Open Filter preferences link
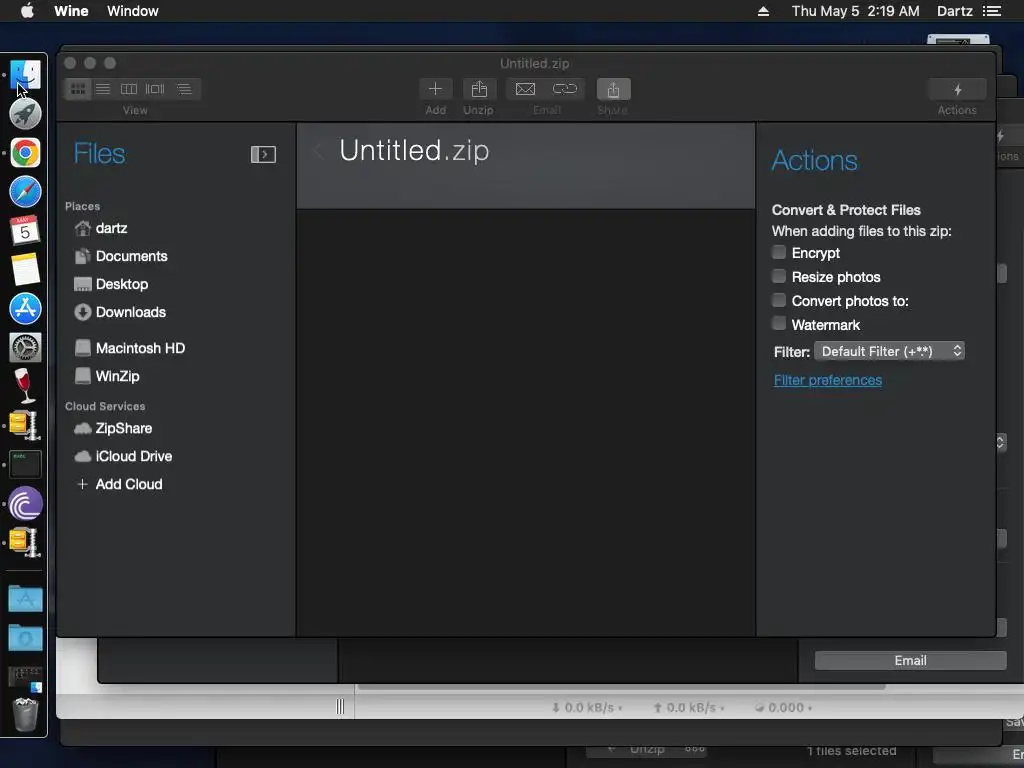Image resolution: width=1024 pixels, height=768 pixels. point(827,380)
